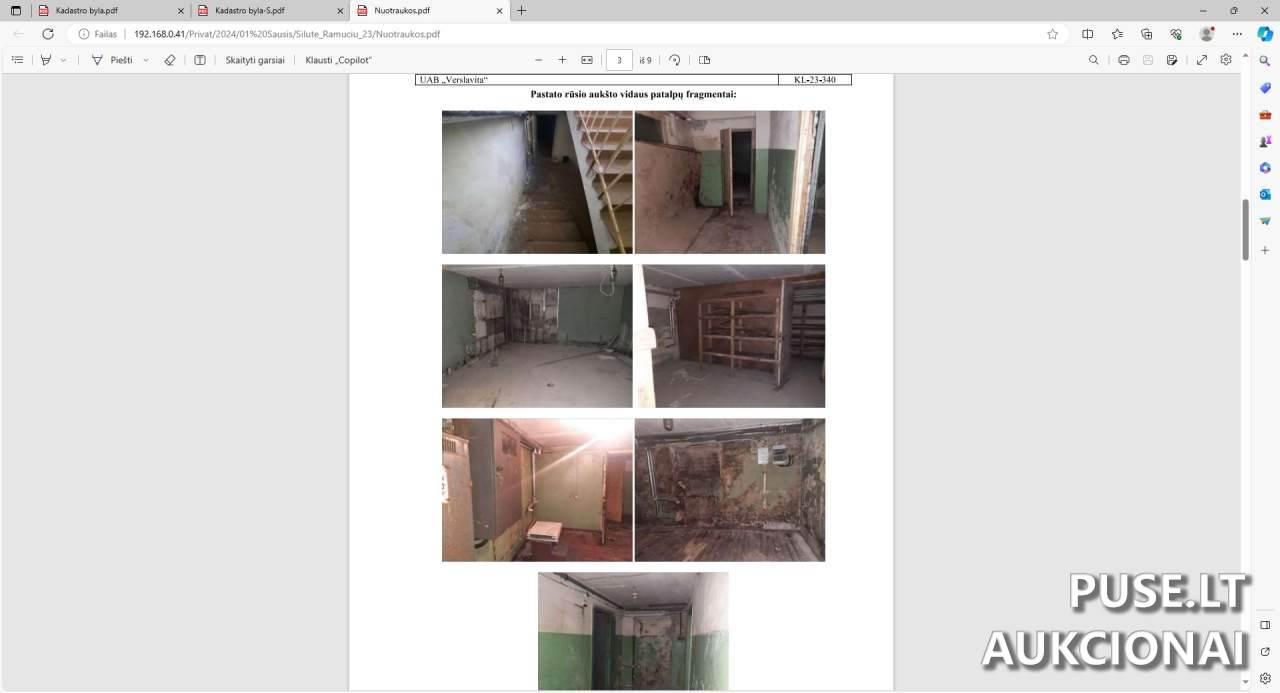Enter full screen PDF view
1280x693 pixels.
pos(1202,60)
